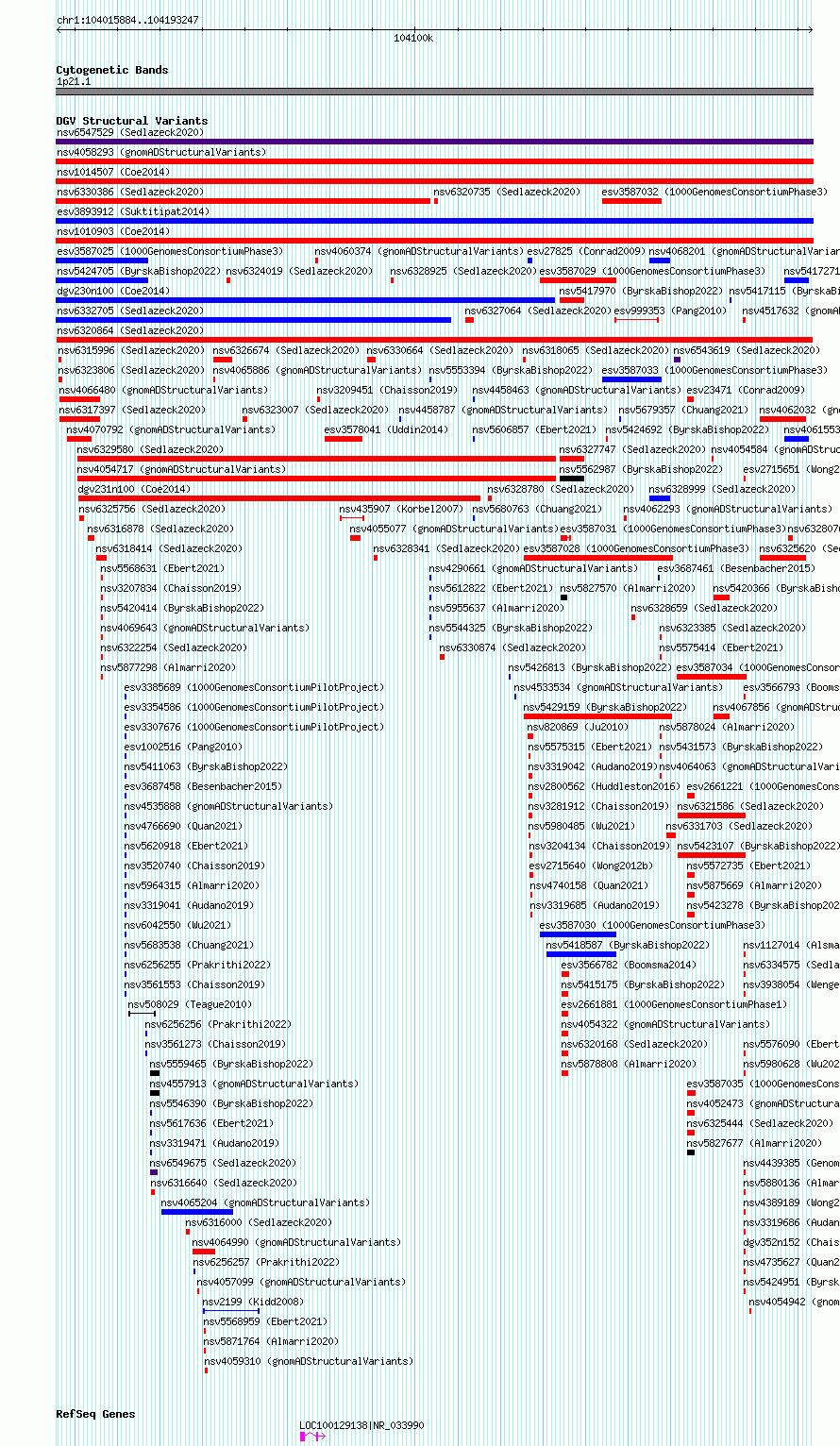Open variant nsv435907 (Korbel2007)
The width and height of the screenshot is (840, 1446).
(401, 509)
